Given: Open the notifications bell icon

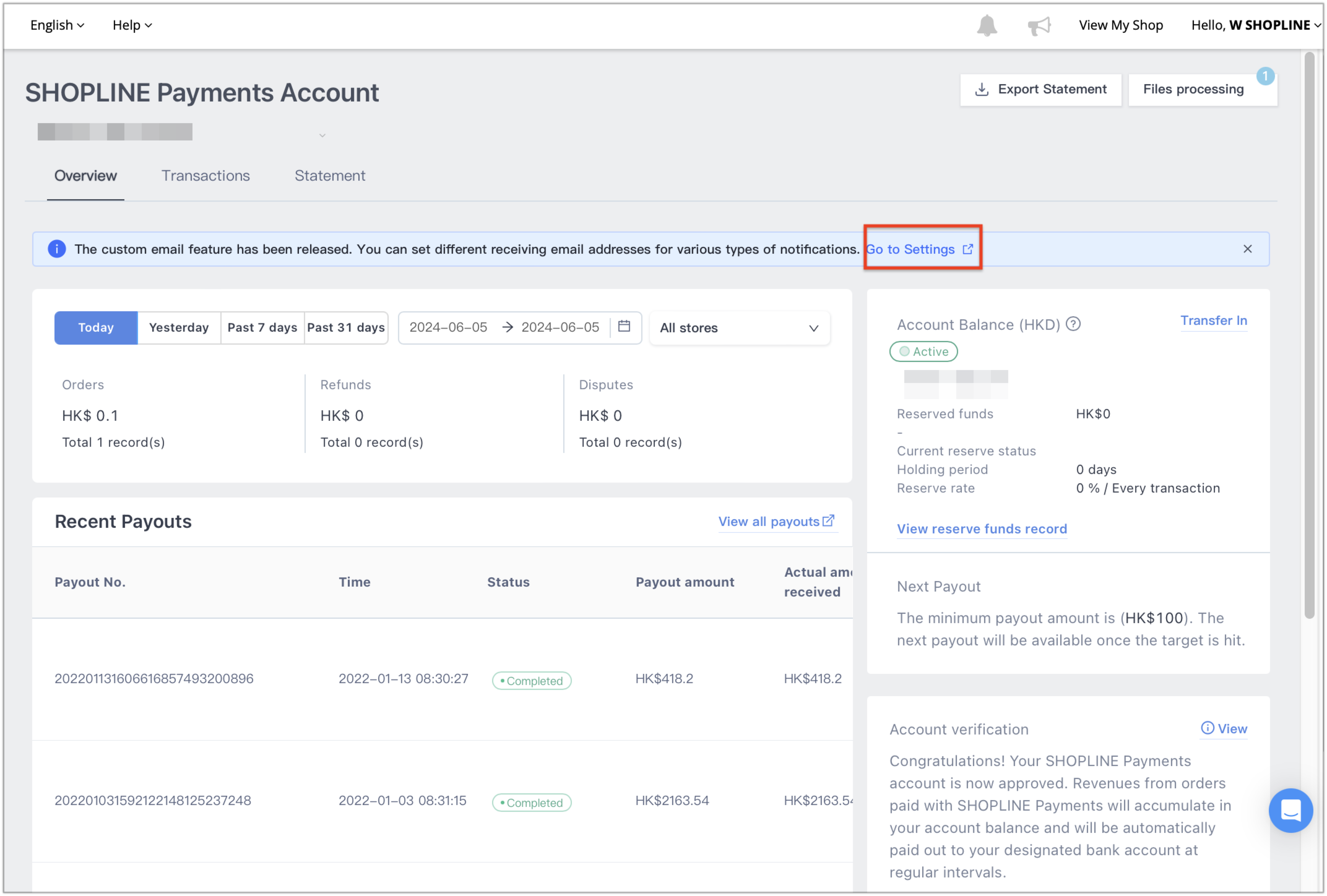Looking at the screenshot, I should (x=986, y=26).
